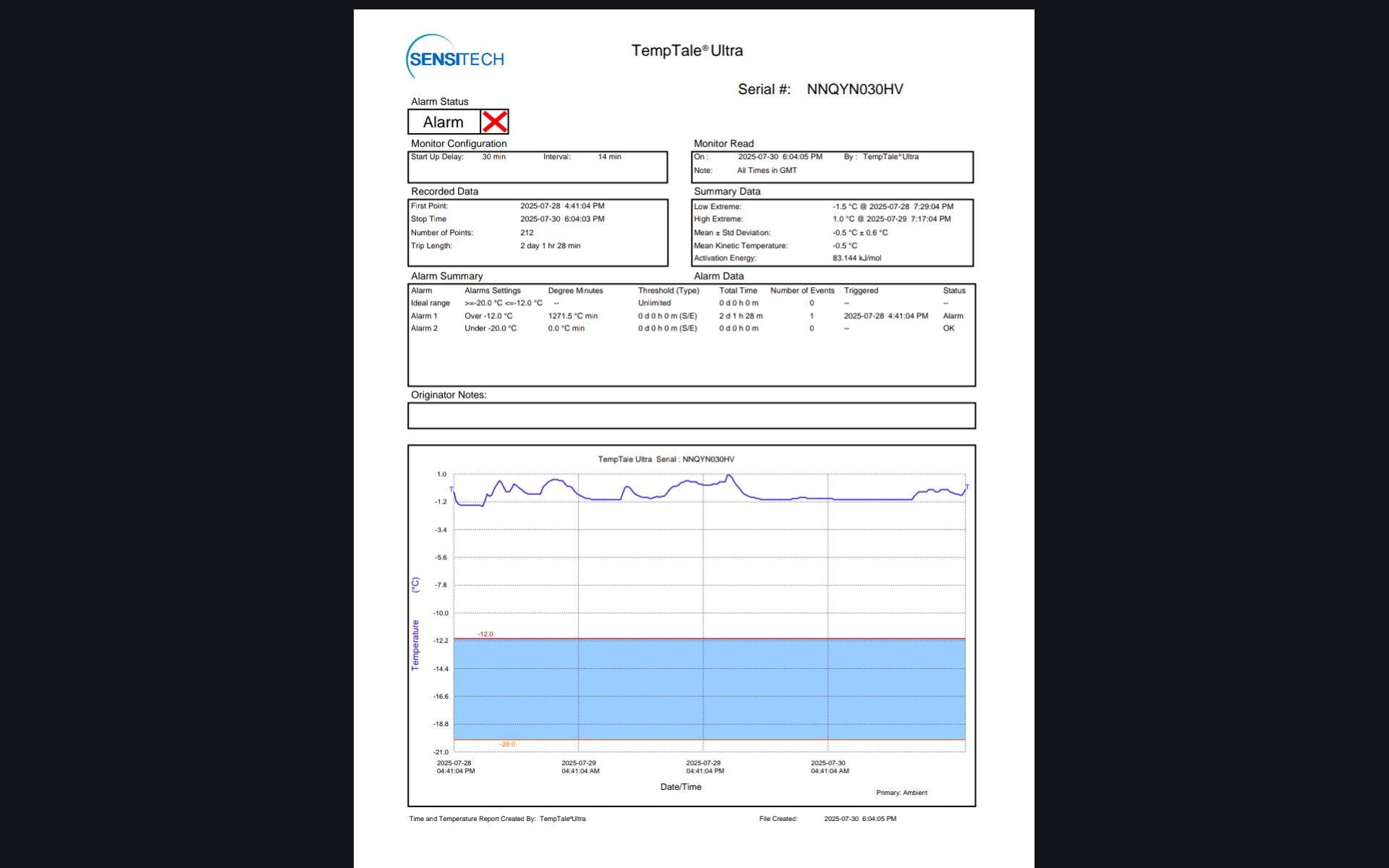Click the -12.0 red threshold label on the chart
The image size is (1389, 868).
[x=485, y=634]
